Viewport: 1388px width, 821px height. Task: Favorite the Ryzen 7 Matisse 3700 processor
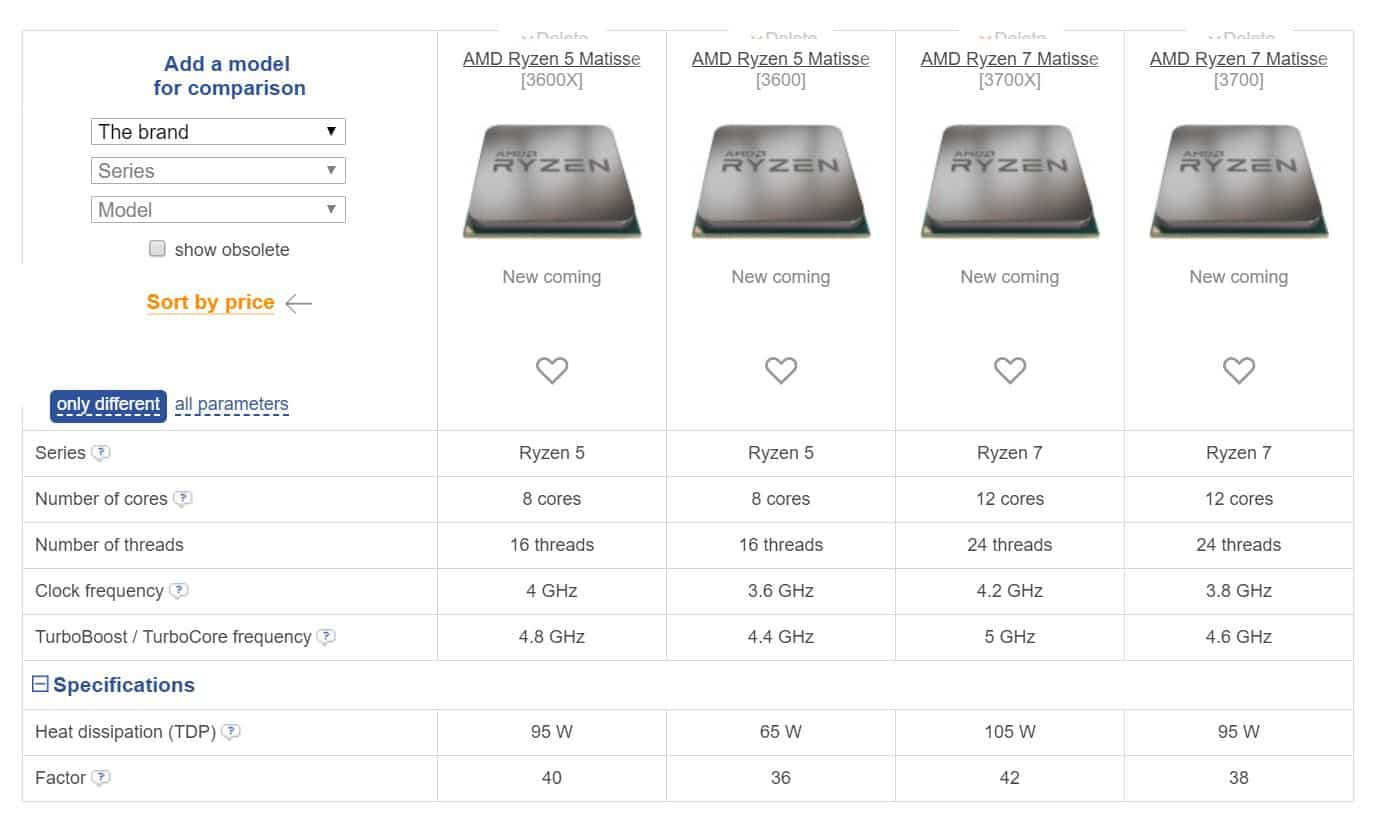point(1238,370)
